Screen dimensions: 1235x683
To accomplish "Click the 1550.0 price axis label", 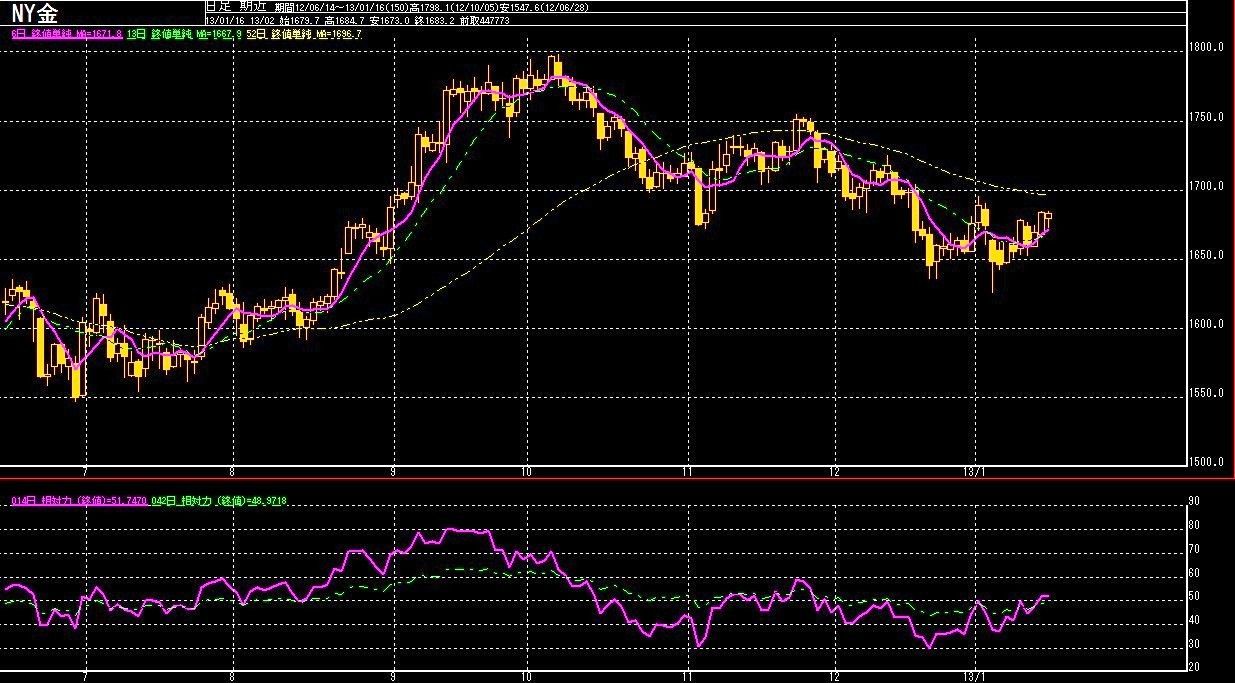I will (x=1208, y=393).
